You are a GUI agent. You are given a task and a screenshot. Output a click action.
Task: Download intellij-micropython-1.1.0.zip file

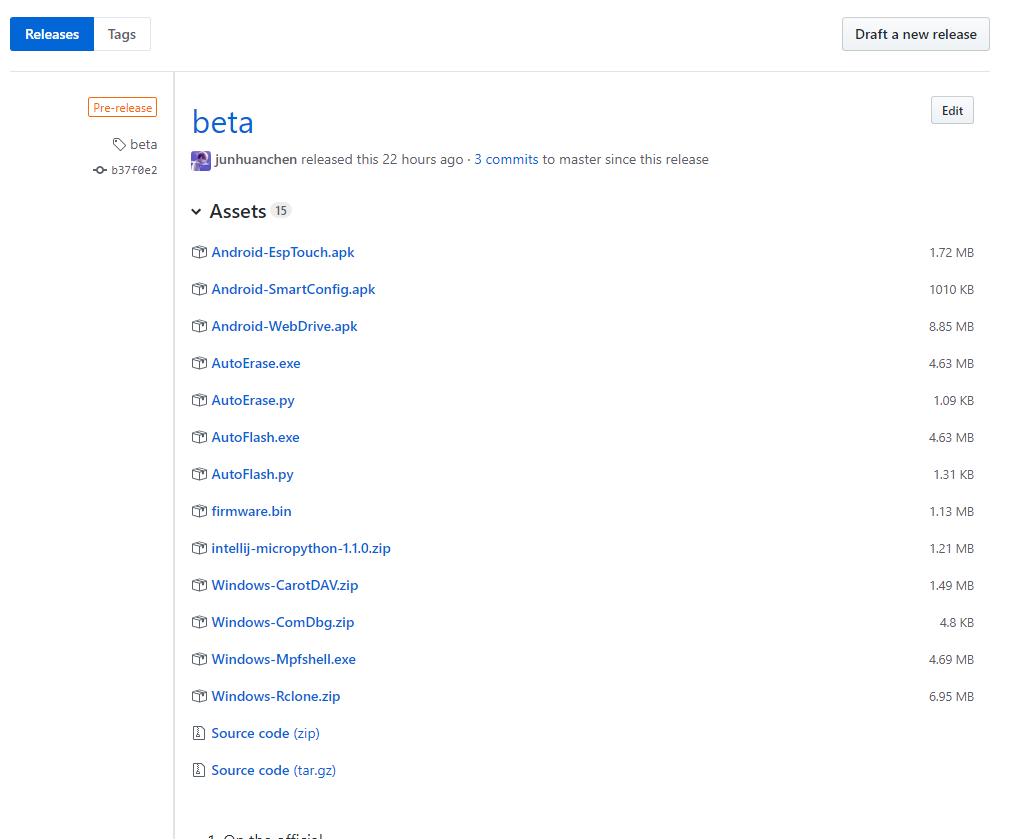tap(301, 548)
